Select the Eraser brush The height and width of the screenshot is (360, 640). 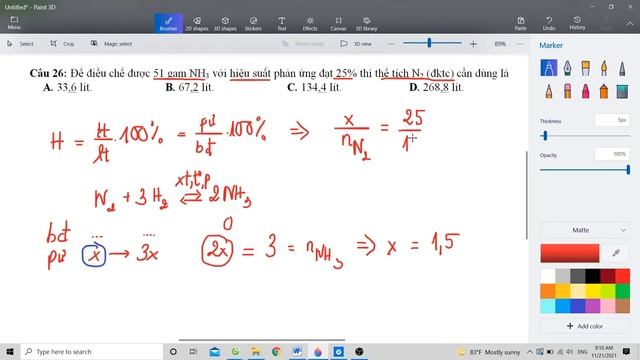point(567,91)
